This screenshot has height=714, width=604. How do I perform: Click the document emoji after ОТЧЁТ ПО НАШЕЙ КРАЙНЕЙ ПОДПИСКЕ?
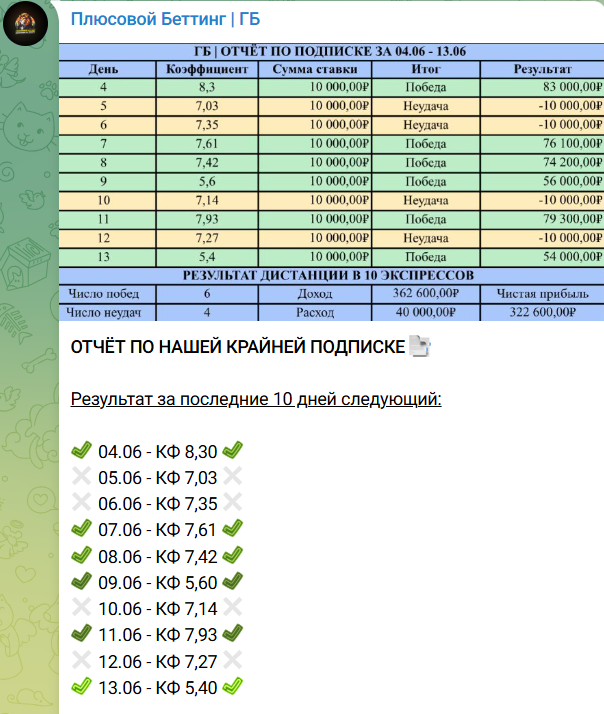(x=420, y=347)
